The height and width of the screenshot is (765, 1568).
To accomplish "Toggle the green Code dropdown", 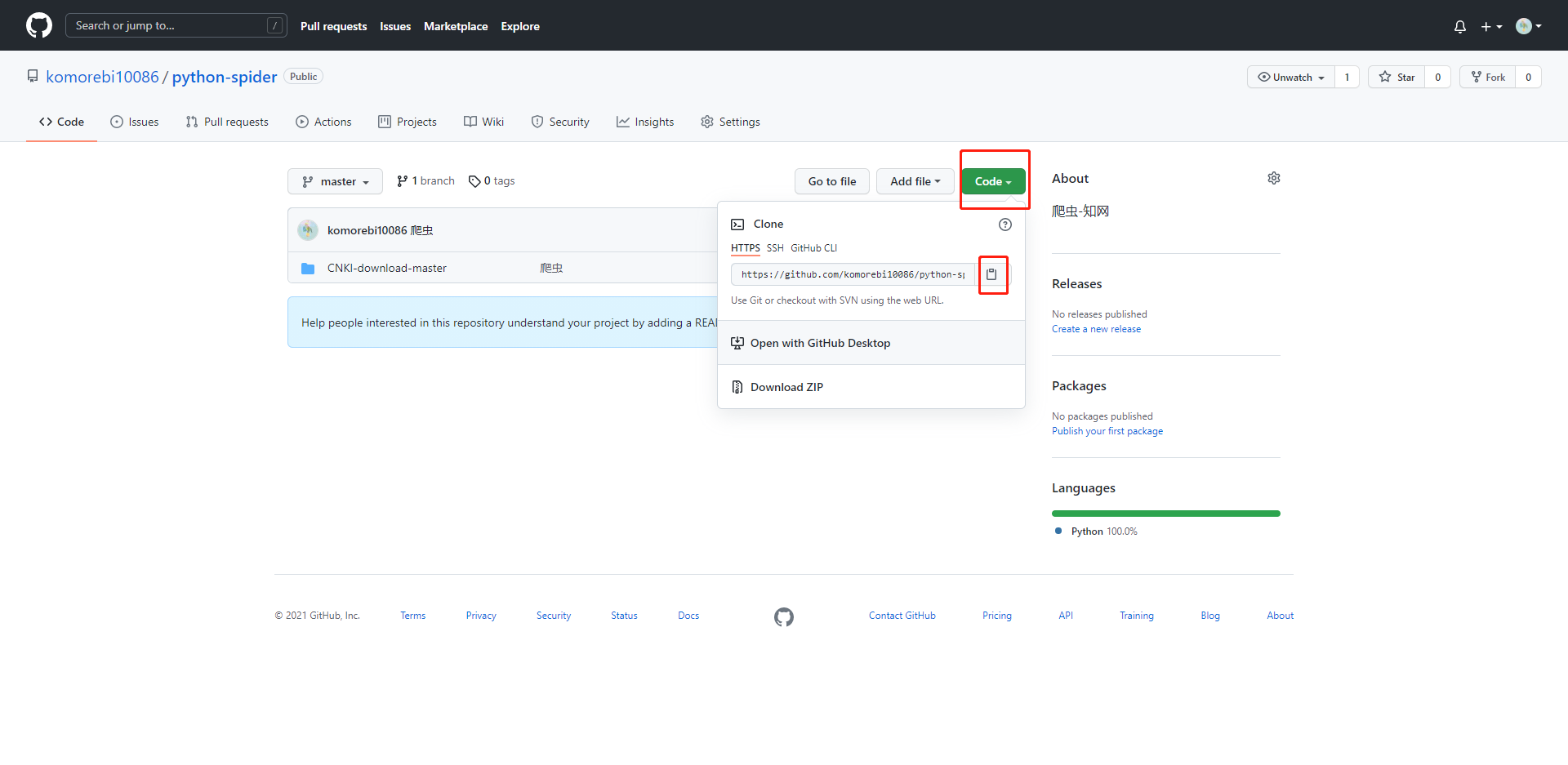I will click(x=993, y=181).
